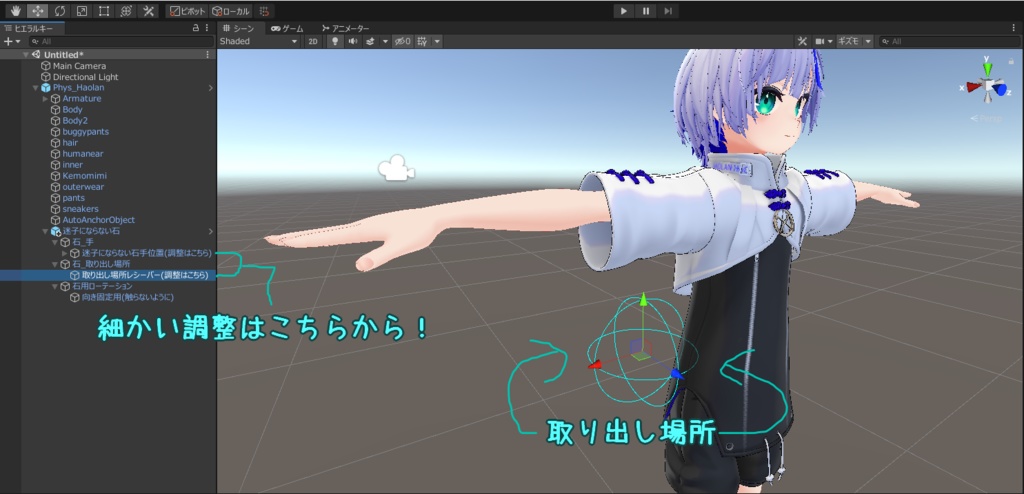Start Play mode

pyautogui.click(x=624, y=11)
